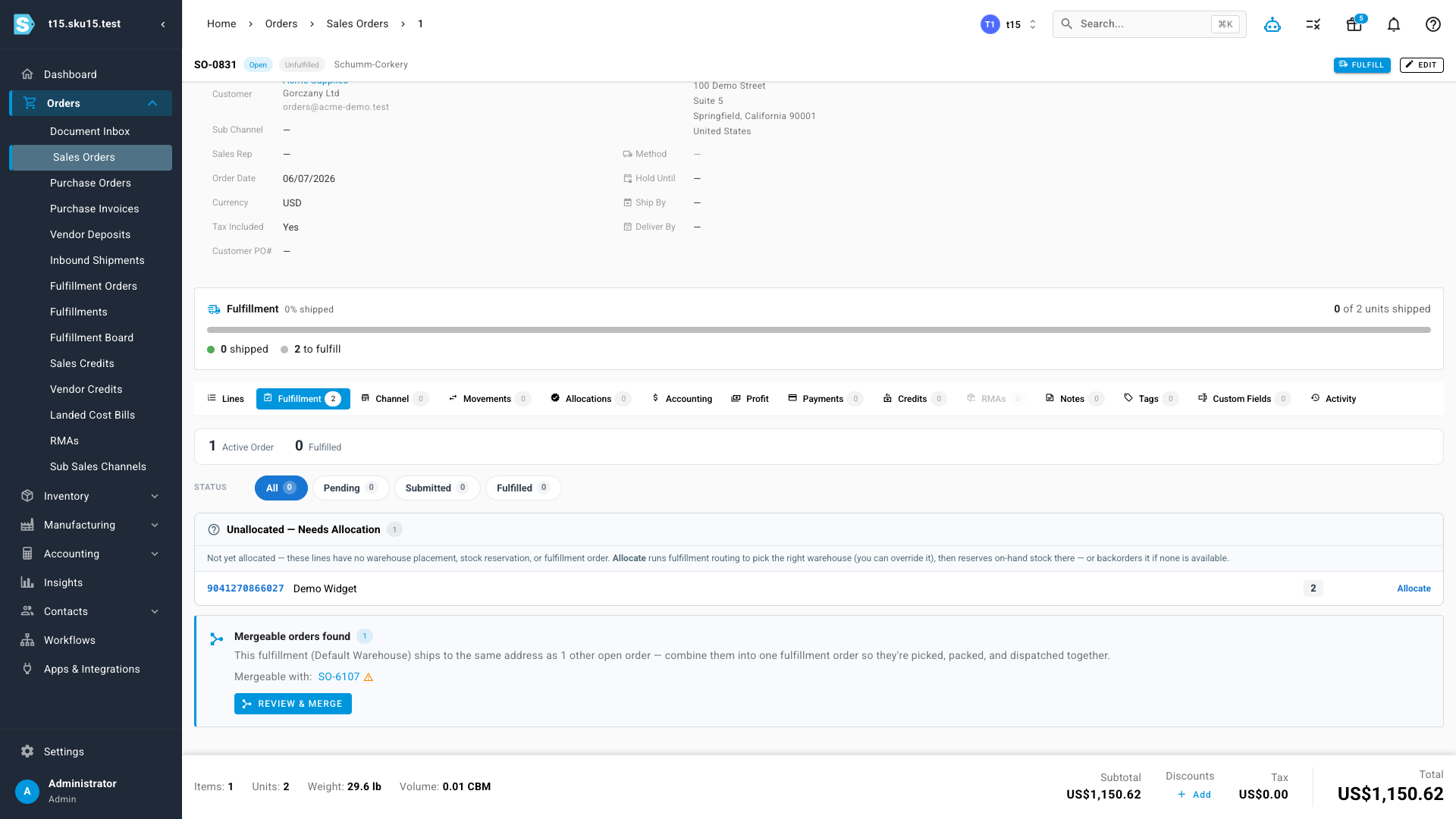Open the Custom Fields tab
The image size is (1456, 819).
pyautogui.click(x=1244, y=399)
